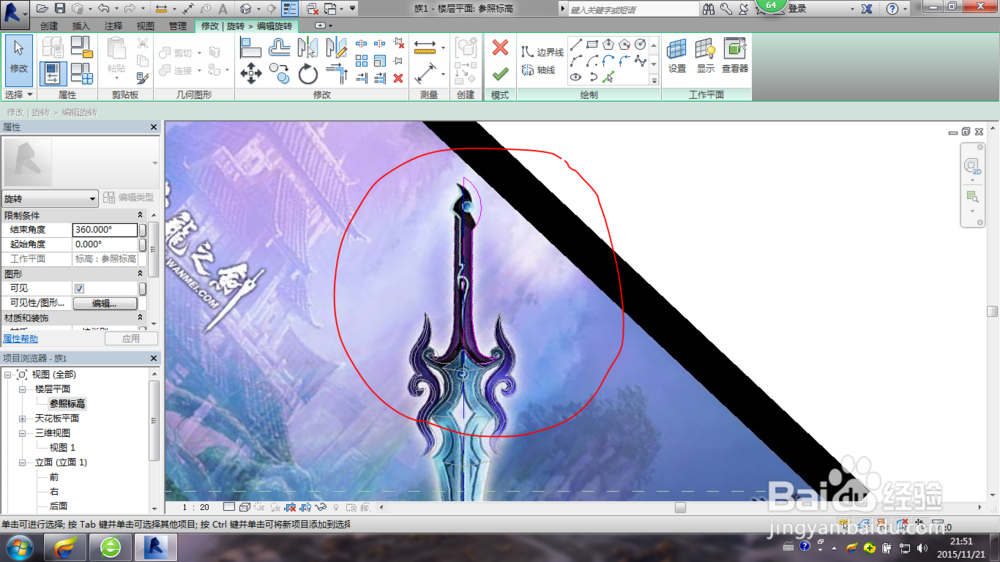Image resolution: width=1000 pixels, height=562 pixels.
Task: Expand the 天花板平面 tree node
Action: (22, 418)
